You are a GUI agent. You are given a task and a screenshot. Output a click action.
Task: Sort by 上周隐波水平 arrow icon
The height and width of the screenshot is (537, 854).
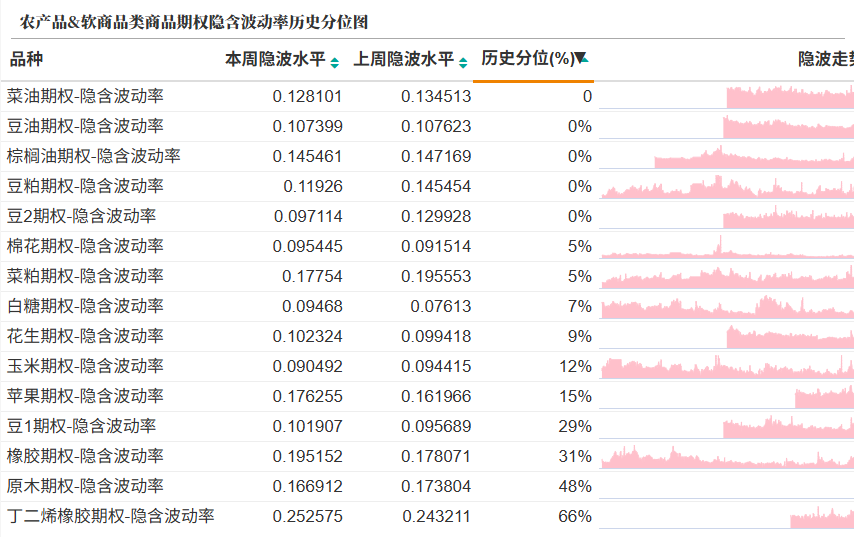(x=463, y=63)
